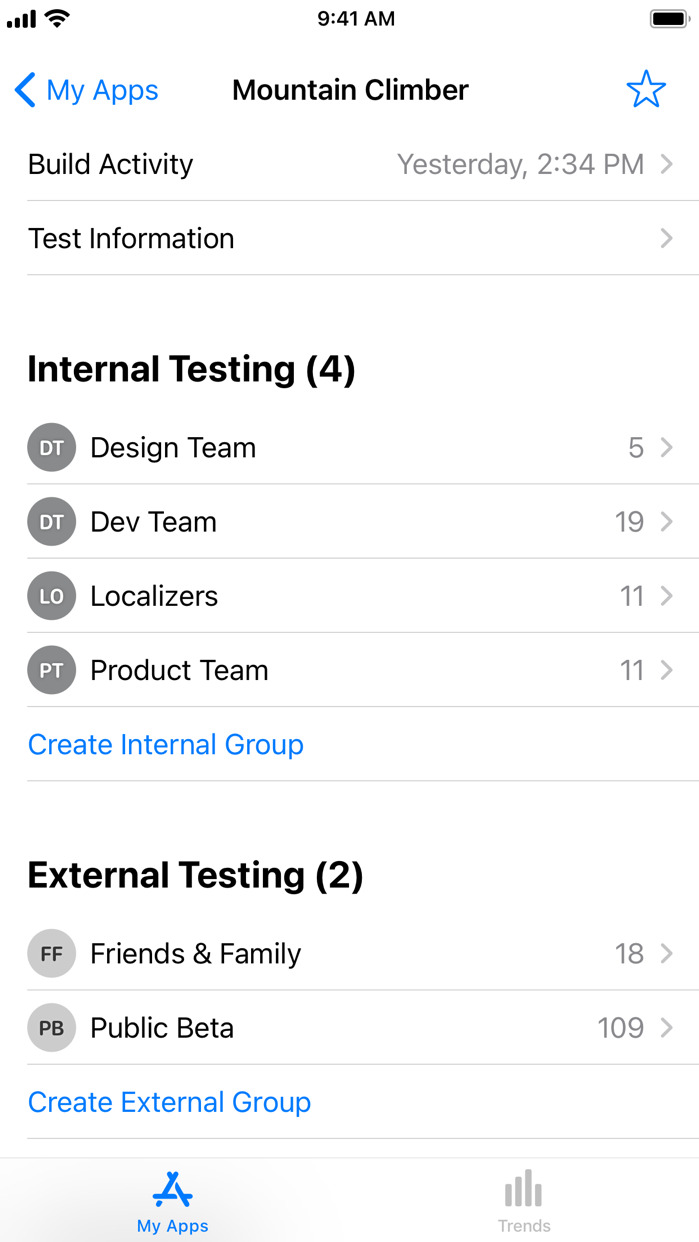Tap the Dev Team avatar icon
Image resolution: width=699 pixels, height=1242 pixels.
(51, 522)
